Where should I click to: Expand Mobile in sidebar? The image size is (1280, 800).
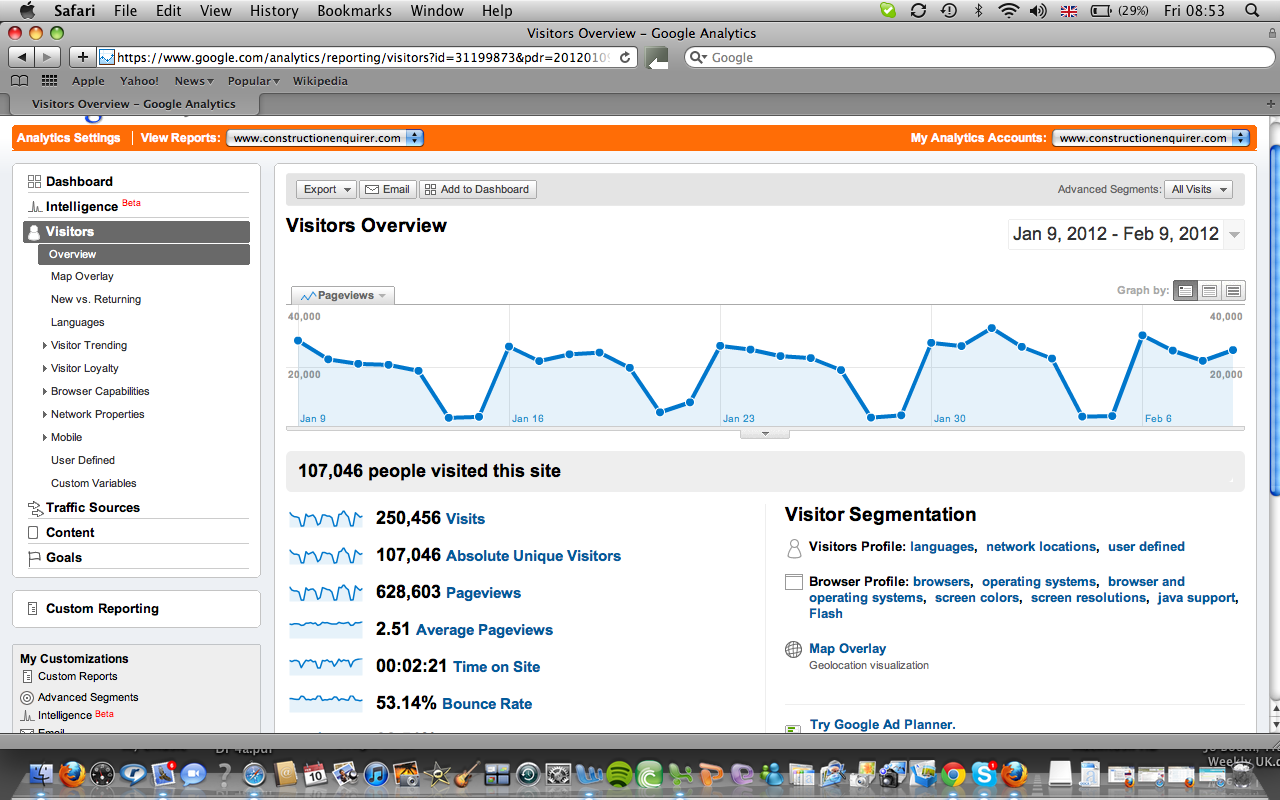(x=45, y=438)
